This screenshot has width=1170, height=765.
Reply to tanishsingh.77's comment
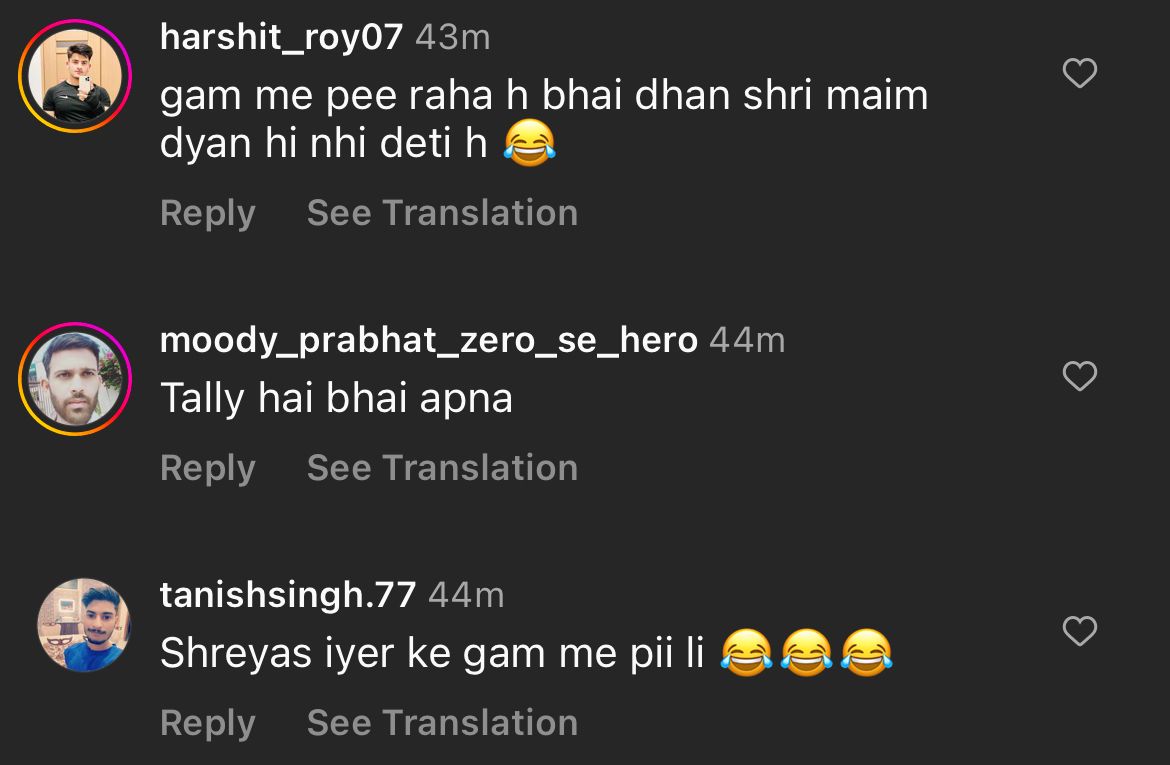pyautogui.click(x=208, y=723)
